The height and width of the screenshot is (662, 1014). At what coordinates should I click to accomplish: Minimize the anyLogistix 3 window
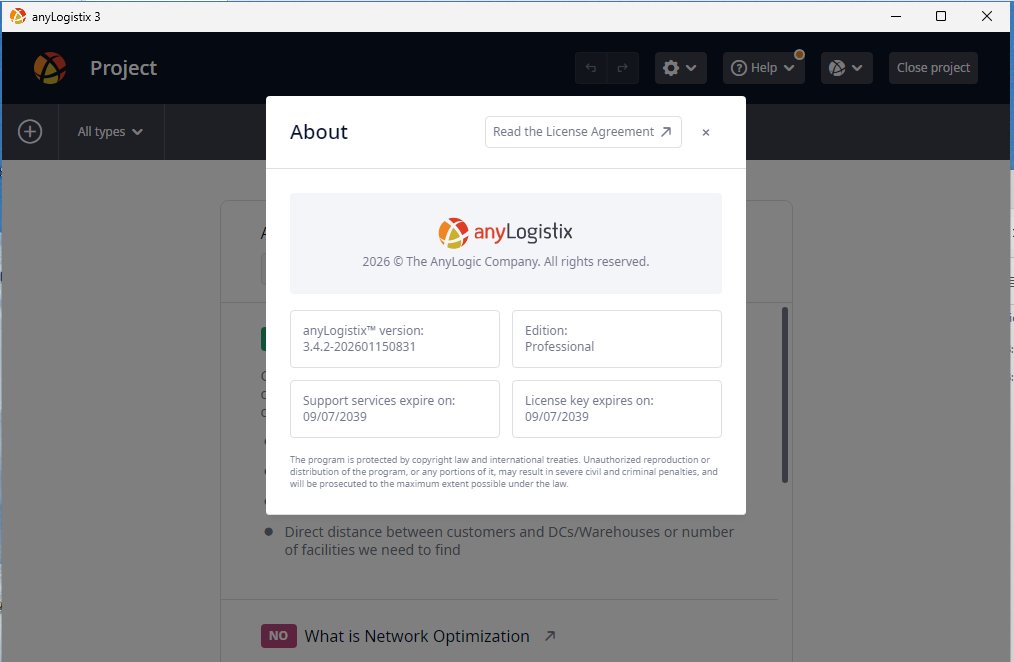pyautogui.click(x=896, y=16)
